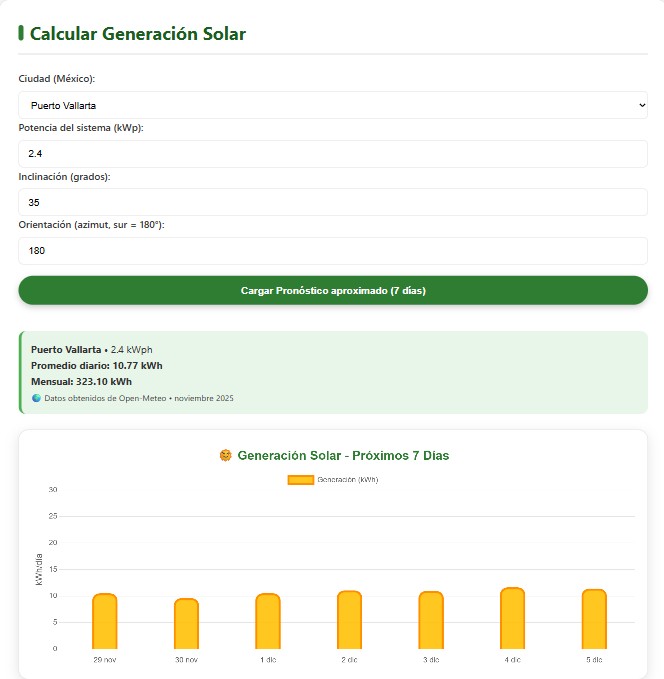Click the Orientación (azimut, sur = 180°): label
Viewport: 664px width, 679px height.
click(91, 225)
